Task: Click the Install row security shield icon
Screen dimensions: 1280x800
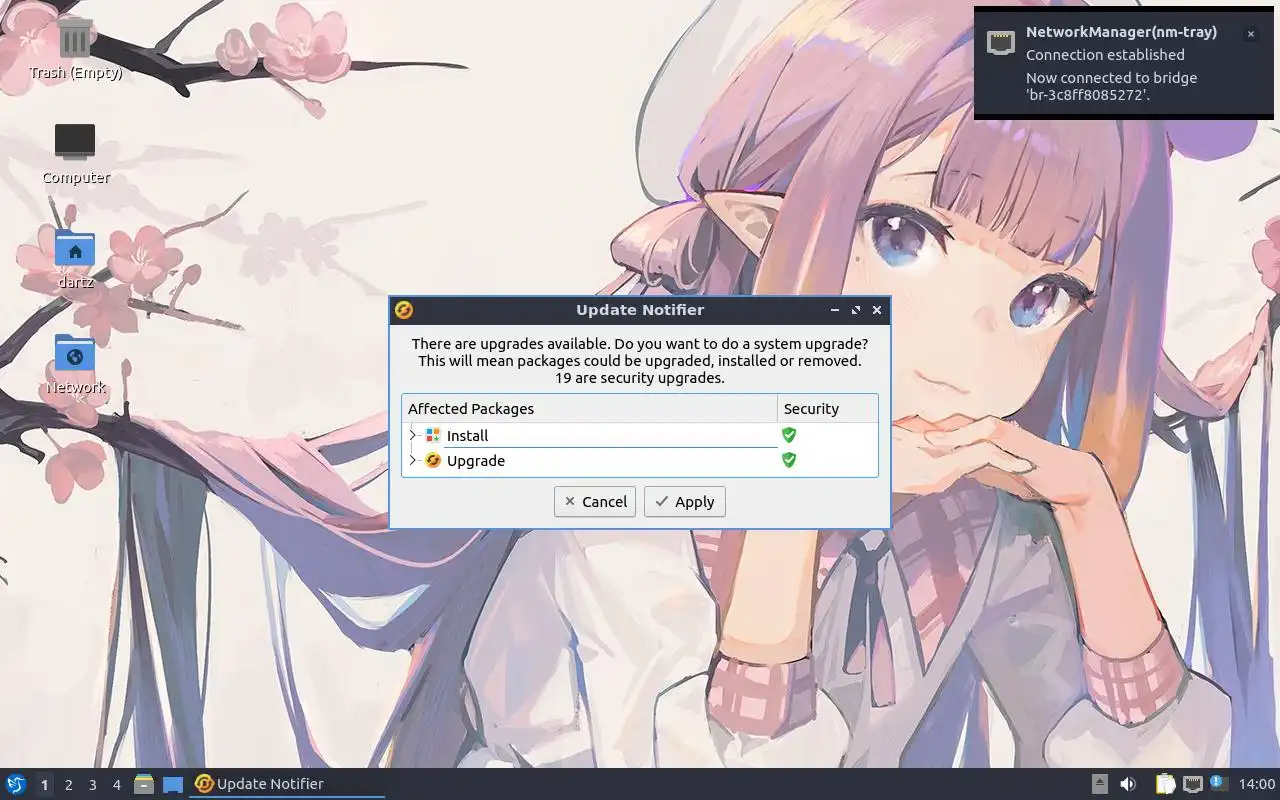Action: tap(789, 435)
